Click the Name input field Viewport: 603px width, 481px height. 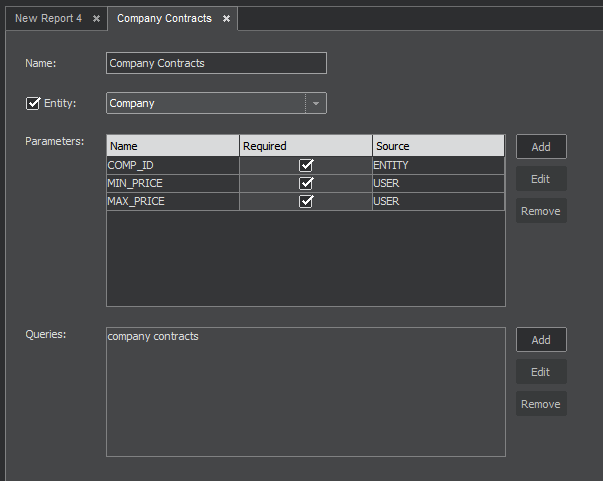(x=216, y=63)
